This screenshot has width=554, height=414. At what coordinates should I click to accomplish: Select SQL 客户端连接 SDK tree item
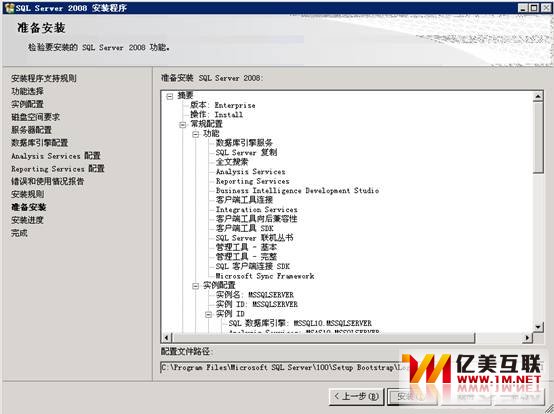(x=253, y=267)
